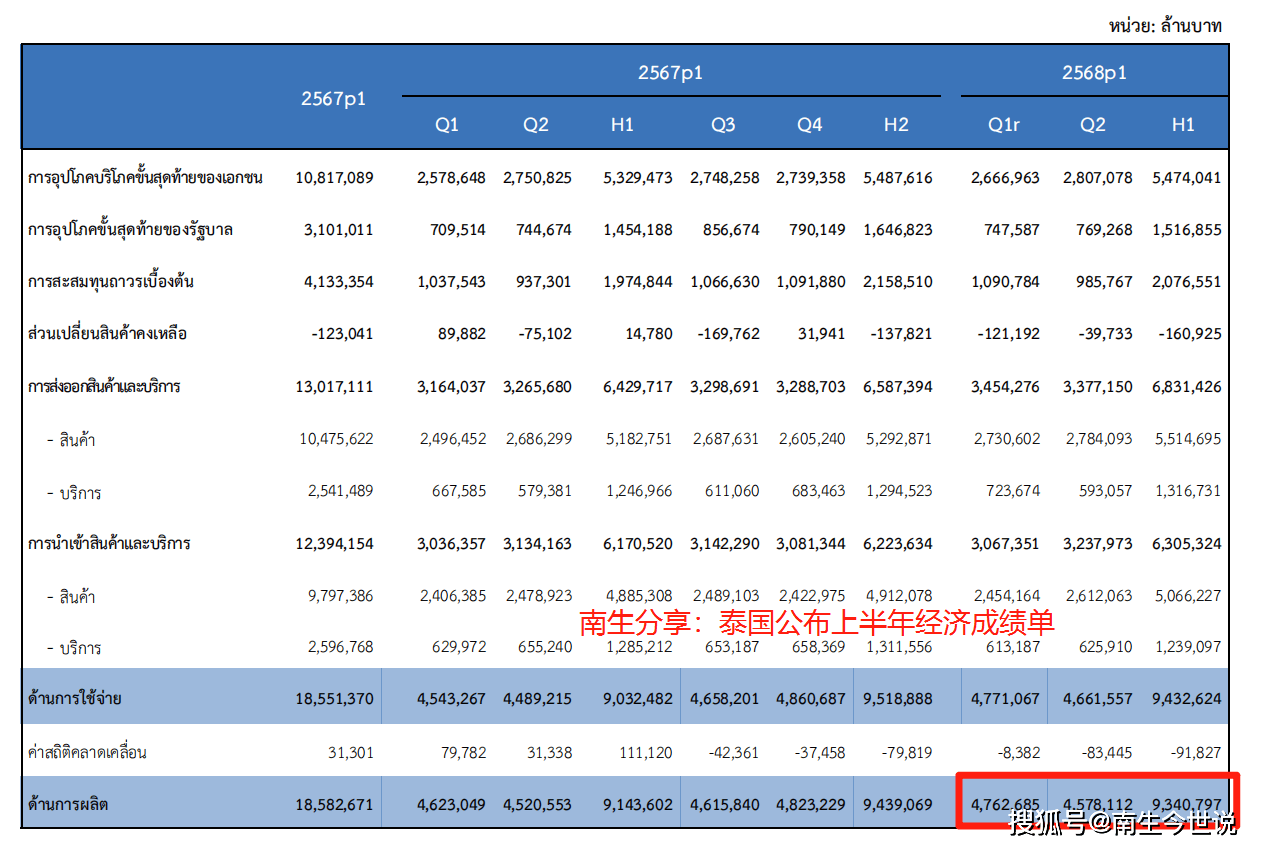
Task: Select row label การอุปโภคบริโภคขั้นสุดท้ายของเอกชน
Action: 146,178
